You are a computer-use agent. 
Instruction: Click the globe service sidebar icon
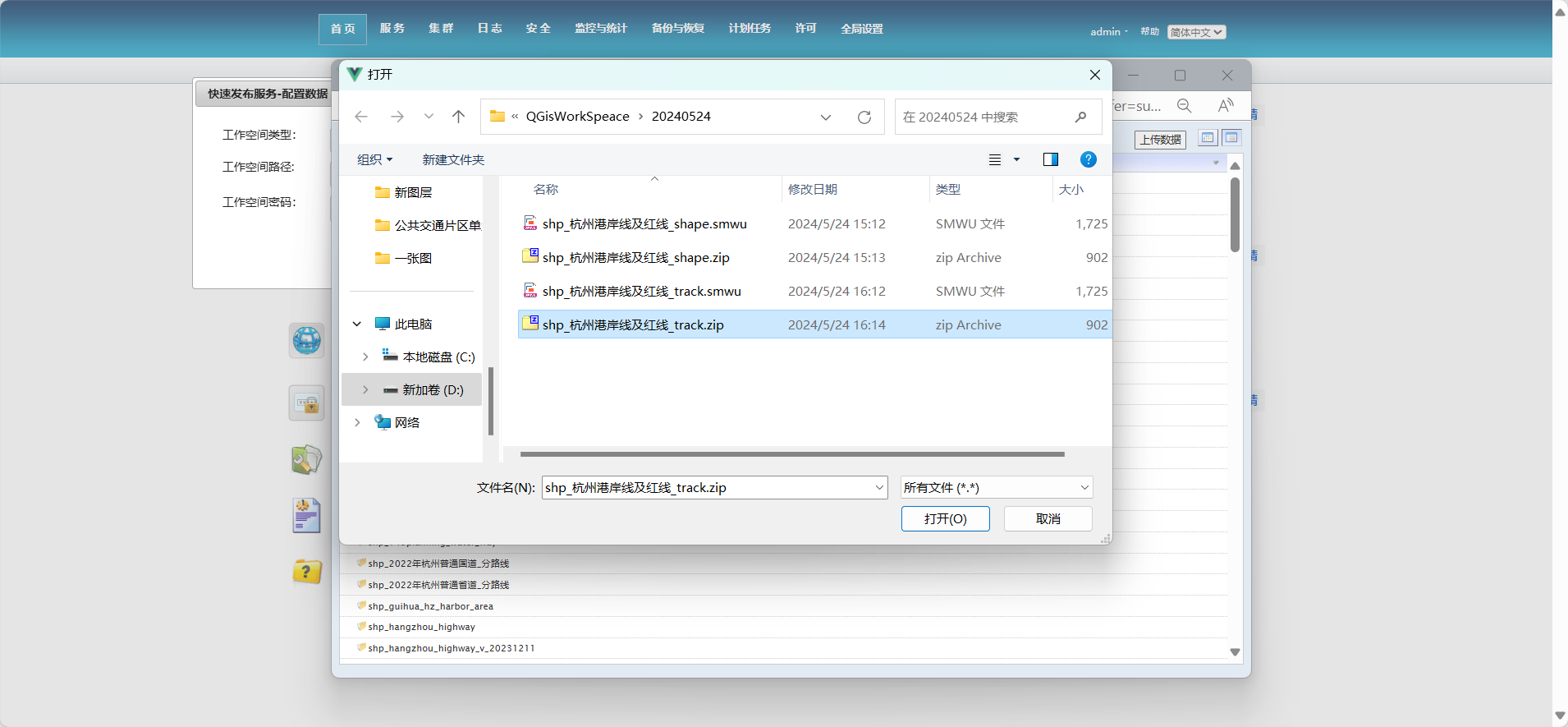tap(307, 340)
